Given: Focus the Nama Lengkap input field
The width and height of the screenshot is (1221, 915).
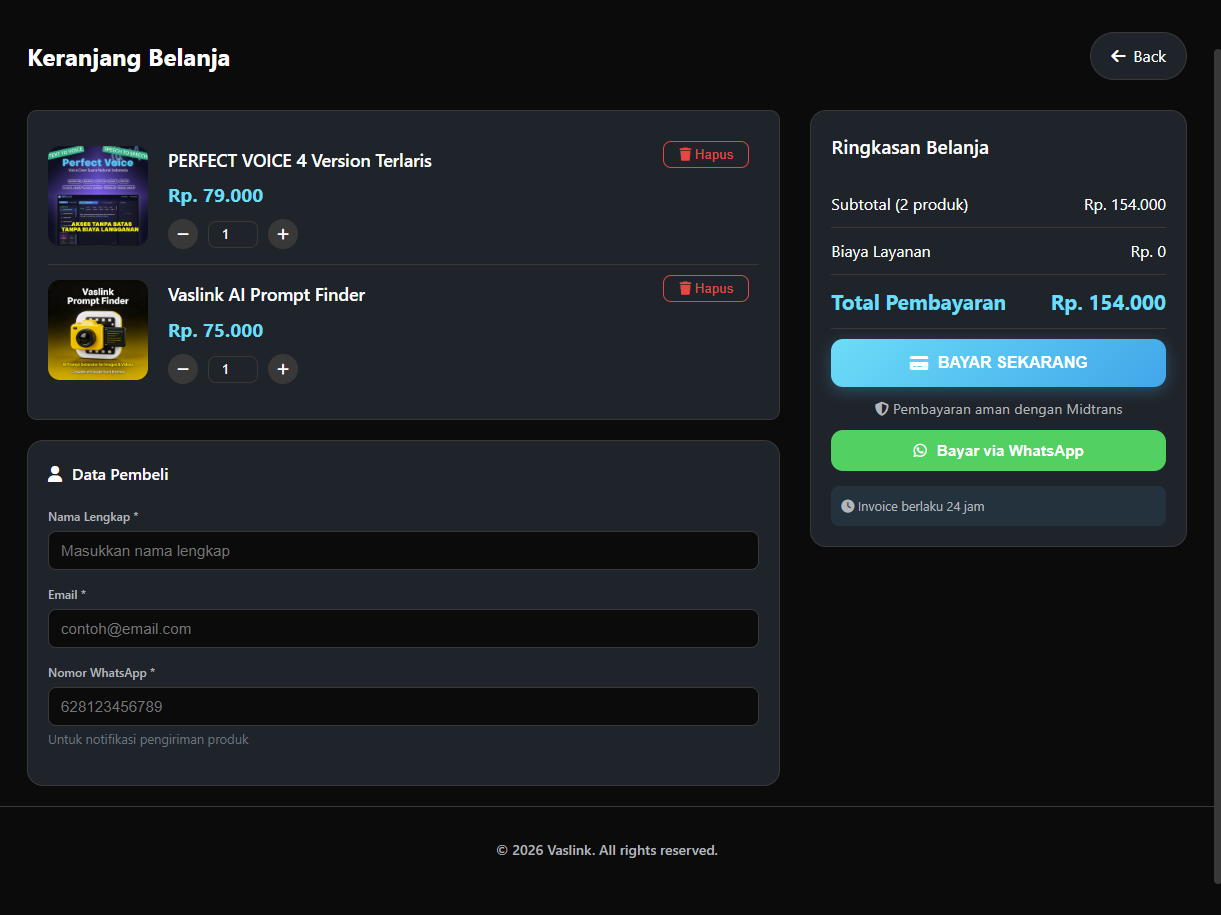Looking at the screenshot, I should click(x=403, y=550).
